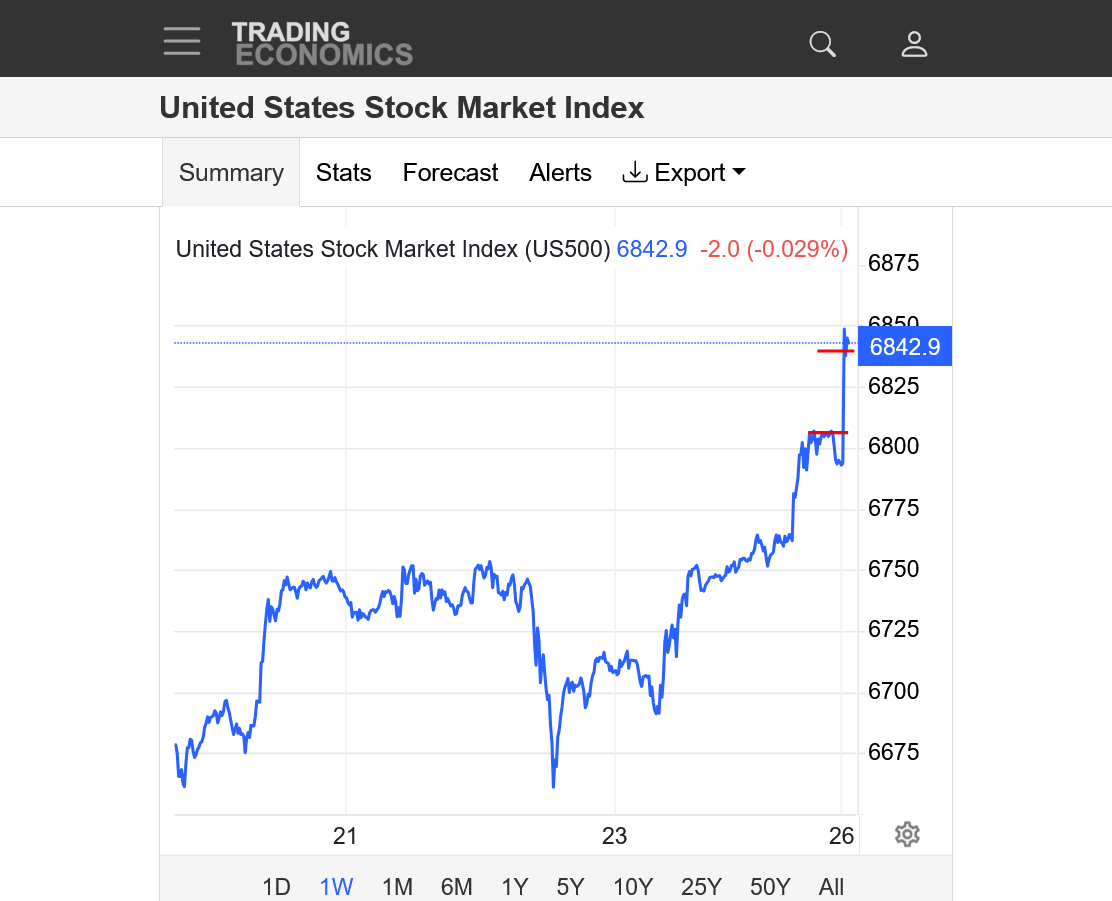Click the 23 date marker on axis
The height and width of the screenshot is (901, 1112).
[x=614, y=836]
